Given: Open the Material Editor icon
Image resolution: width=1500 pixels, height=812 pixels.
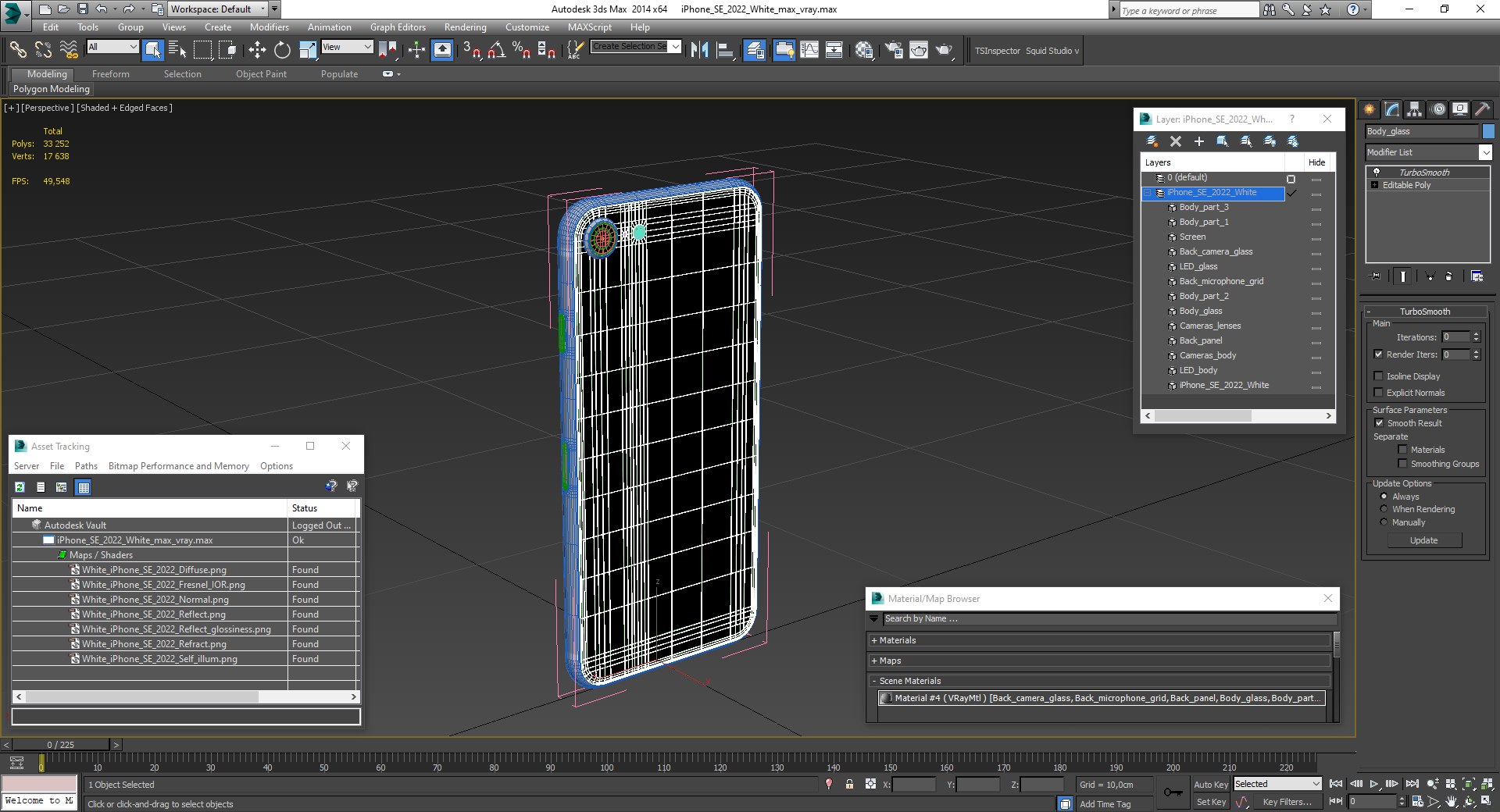Looking at the screenshot, I should [864, 50].
